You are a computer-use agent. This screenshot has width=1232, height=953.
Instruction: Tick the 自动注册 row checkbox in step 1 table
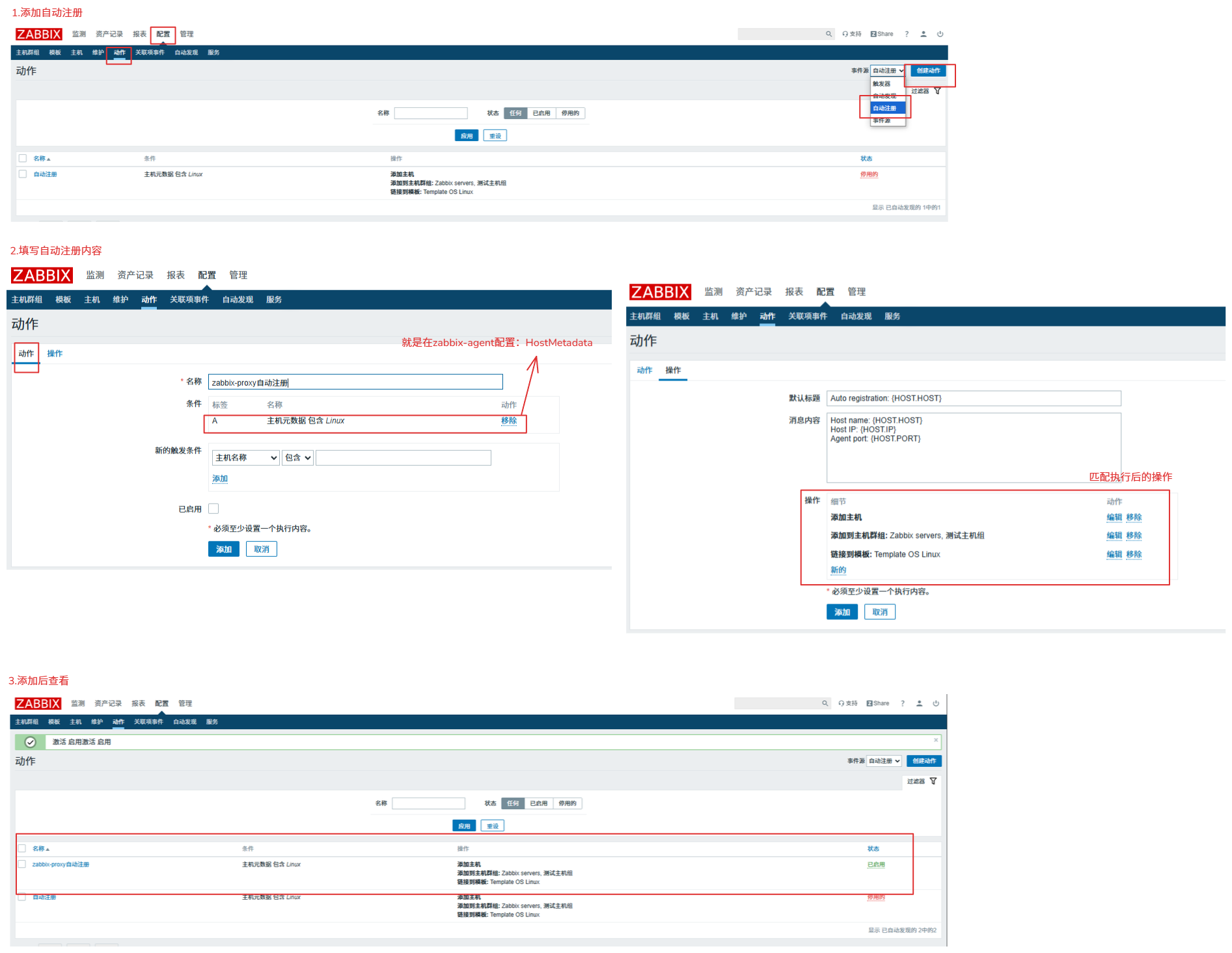coord(23,174)
